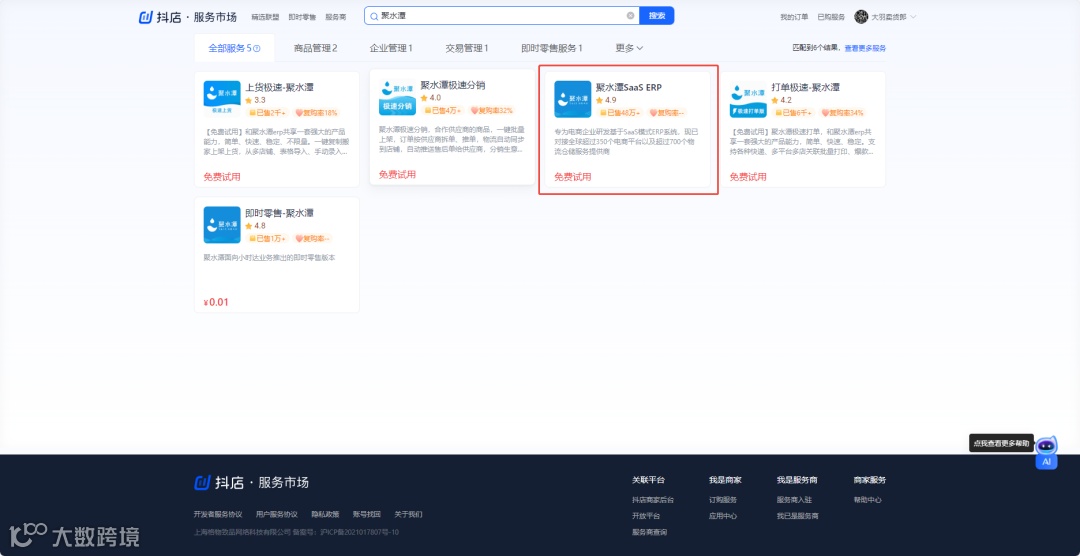Open the 即时零售-聚水潭 app icon
1080x556 pixels.
tap(222, 225)
